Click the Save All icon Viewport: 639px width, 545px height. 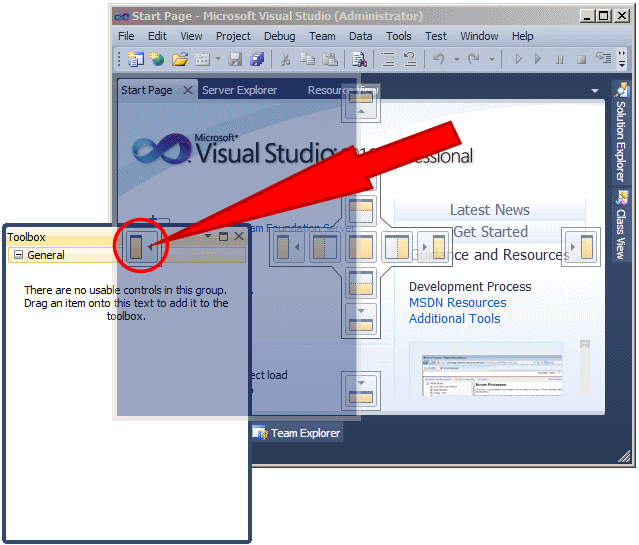(257, 59)
